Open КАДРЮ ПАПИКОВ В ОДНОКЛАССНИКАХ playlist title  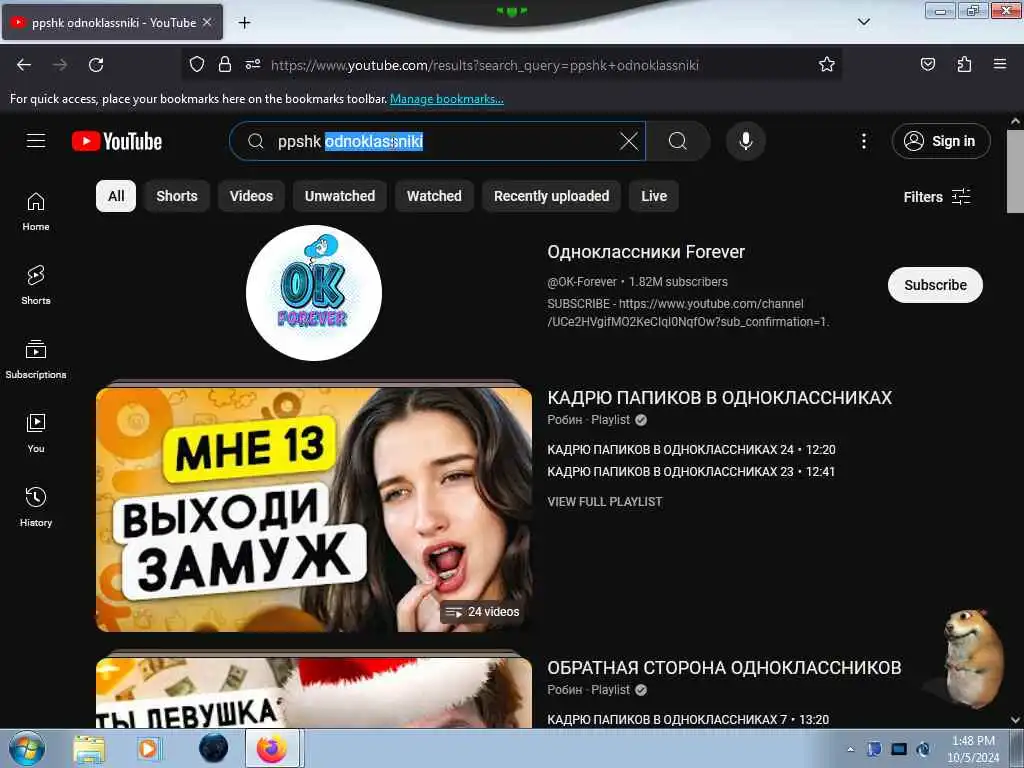720,398
